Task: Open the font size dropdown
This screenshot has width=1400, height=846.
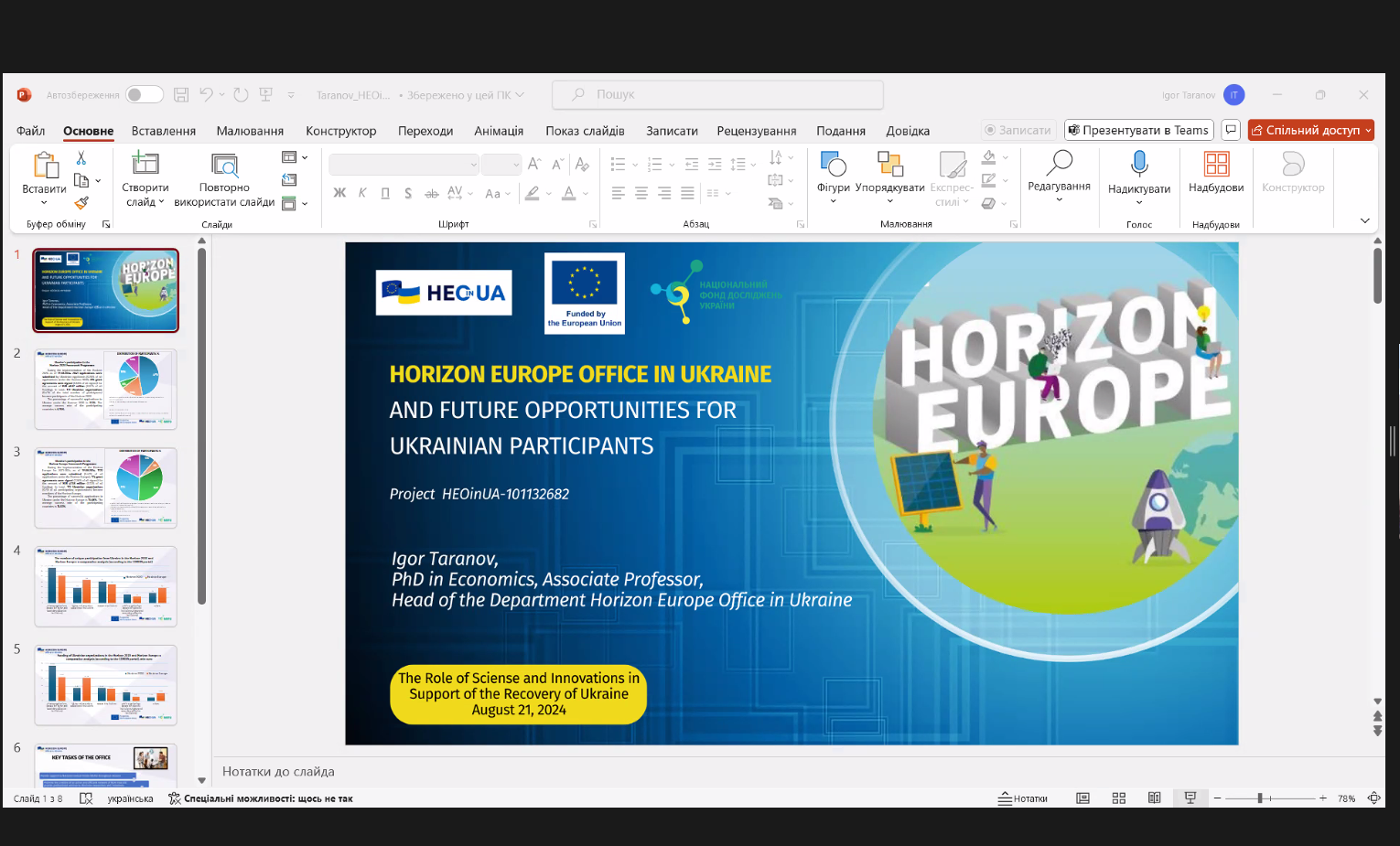Action: pyautogui.click(x=516, y=165)
